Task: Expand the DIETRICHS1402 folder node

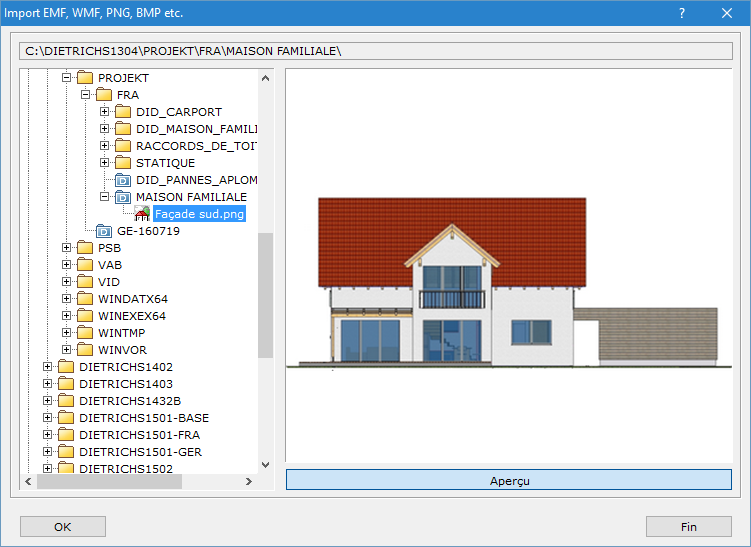Action: [48, 367]
